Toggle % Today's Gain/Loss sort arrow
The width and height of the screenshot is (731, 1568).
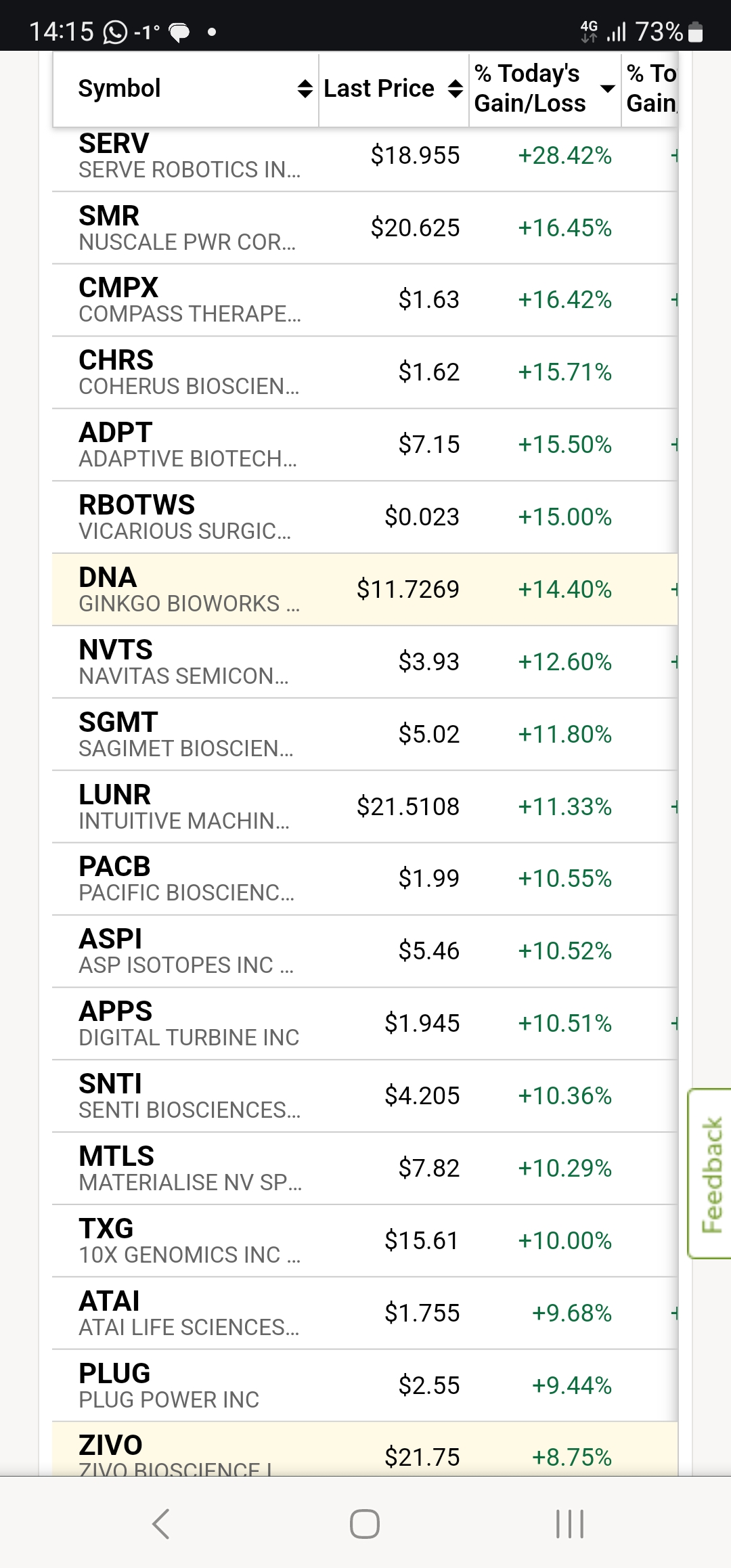click(x=608, y=89)
